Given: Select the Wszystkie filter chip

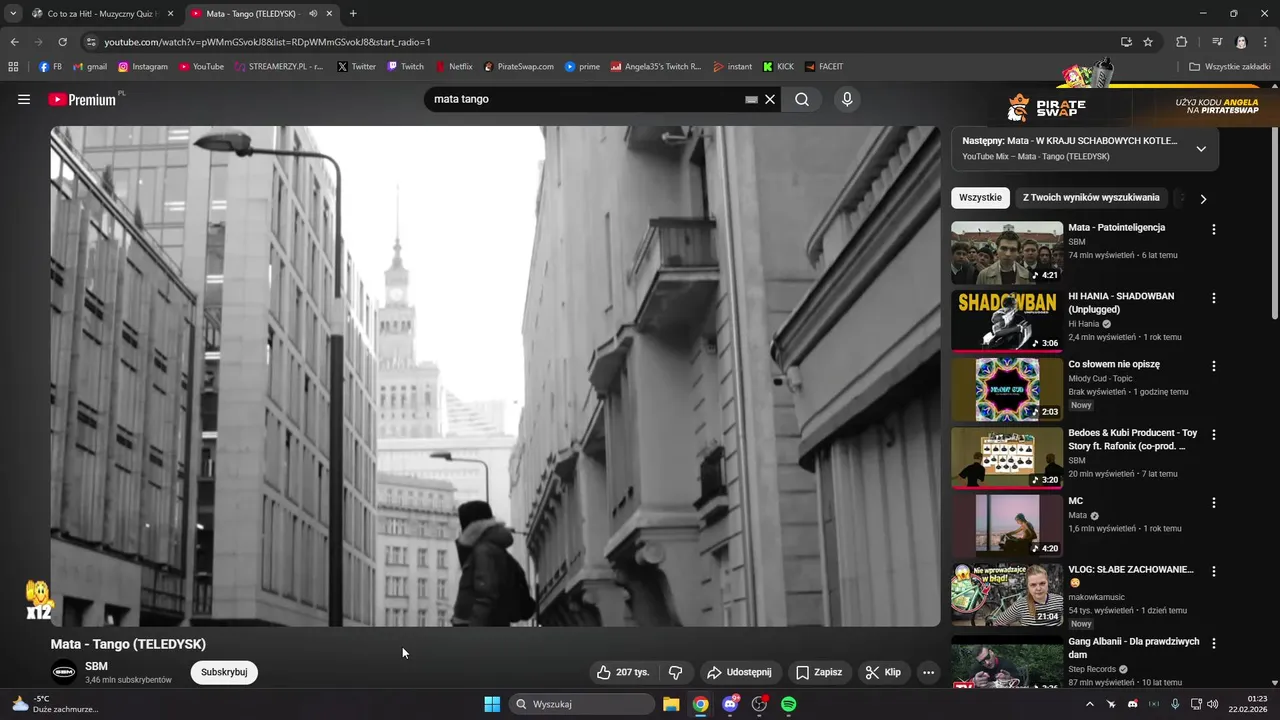Looking at the screenshot, I should tap(980, 198).
